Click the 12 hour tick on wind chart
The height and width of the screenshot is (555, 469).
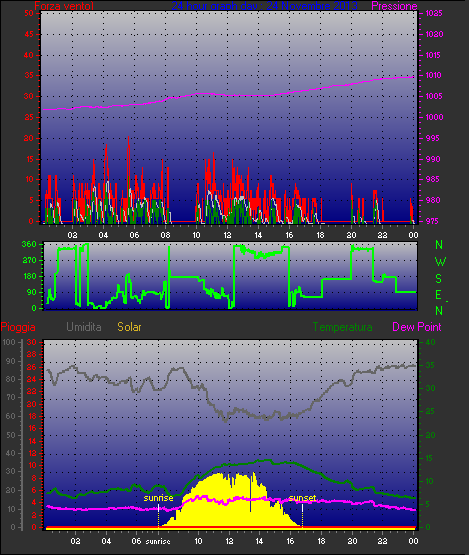(227, 235)
